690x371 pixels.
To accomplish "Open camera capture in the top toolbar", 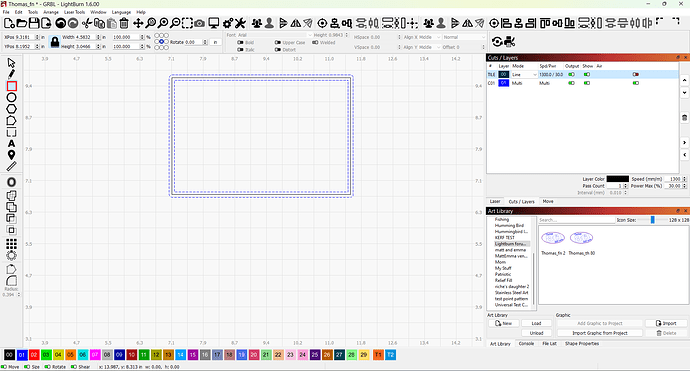I will [x=199, y=23].
